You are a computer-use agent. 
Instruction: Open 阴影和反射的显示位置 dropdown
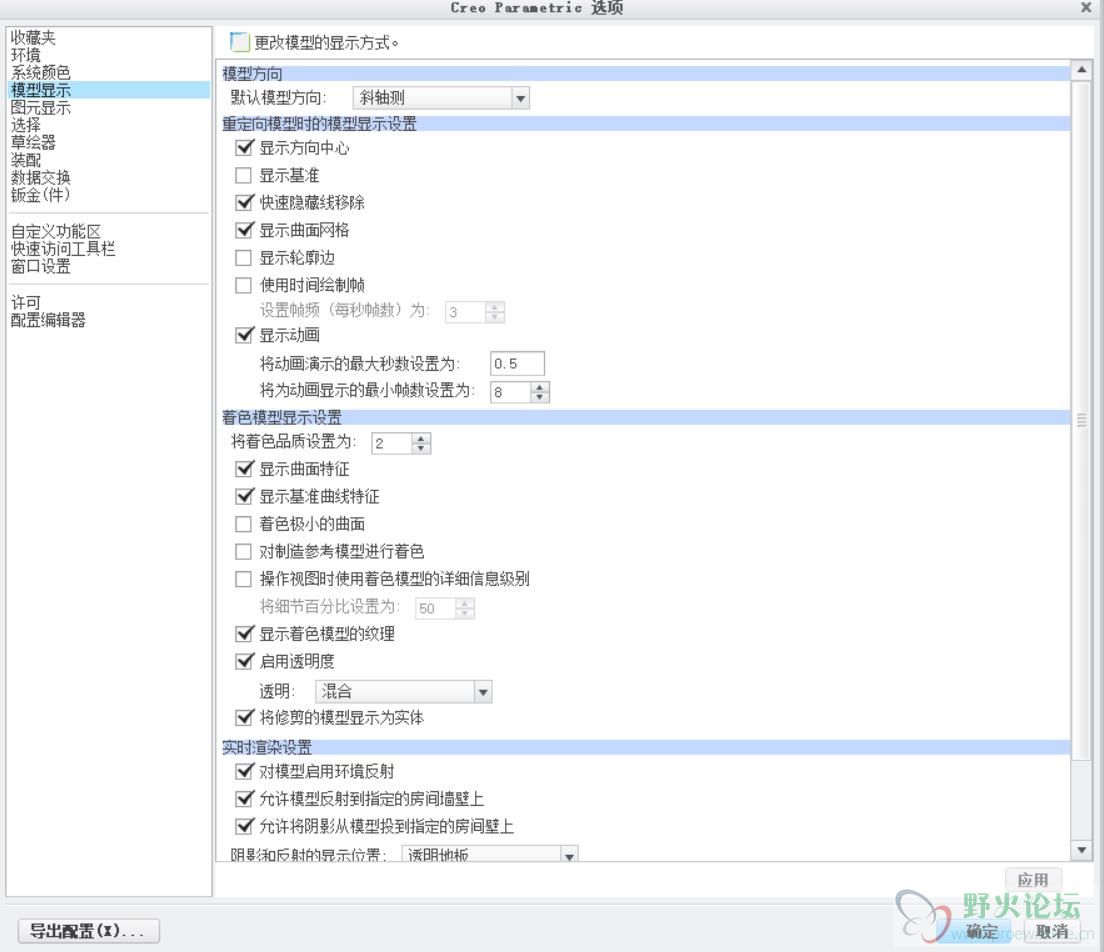490,854
